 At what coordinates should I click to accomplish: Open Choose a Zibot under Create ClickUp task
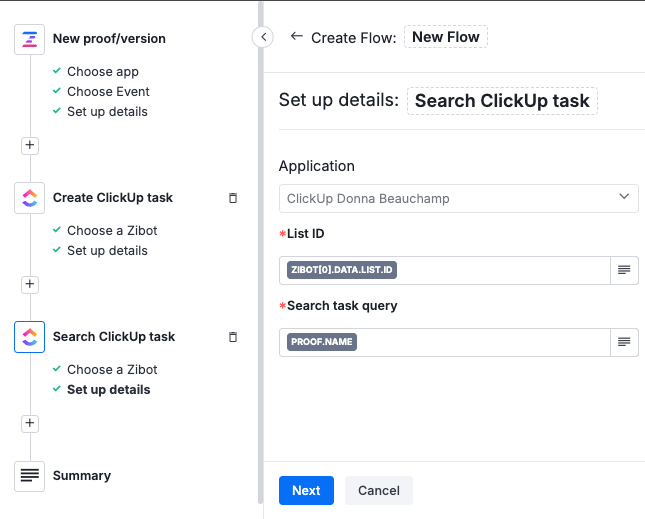pos(112,231)
